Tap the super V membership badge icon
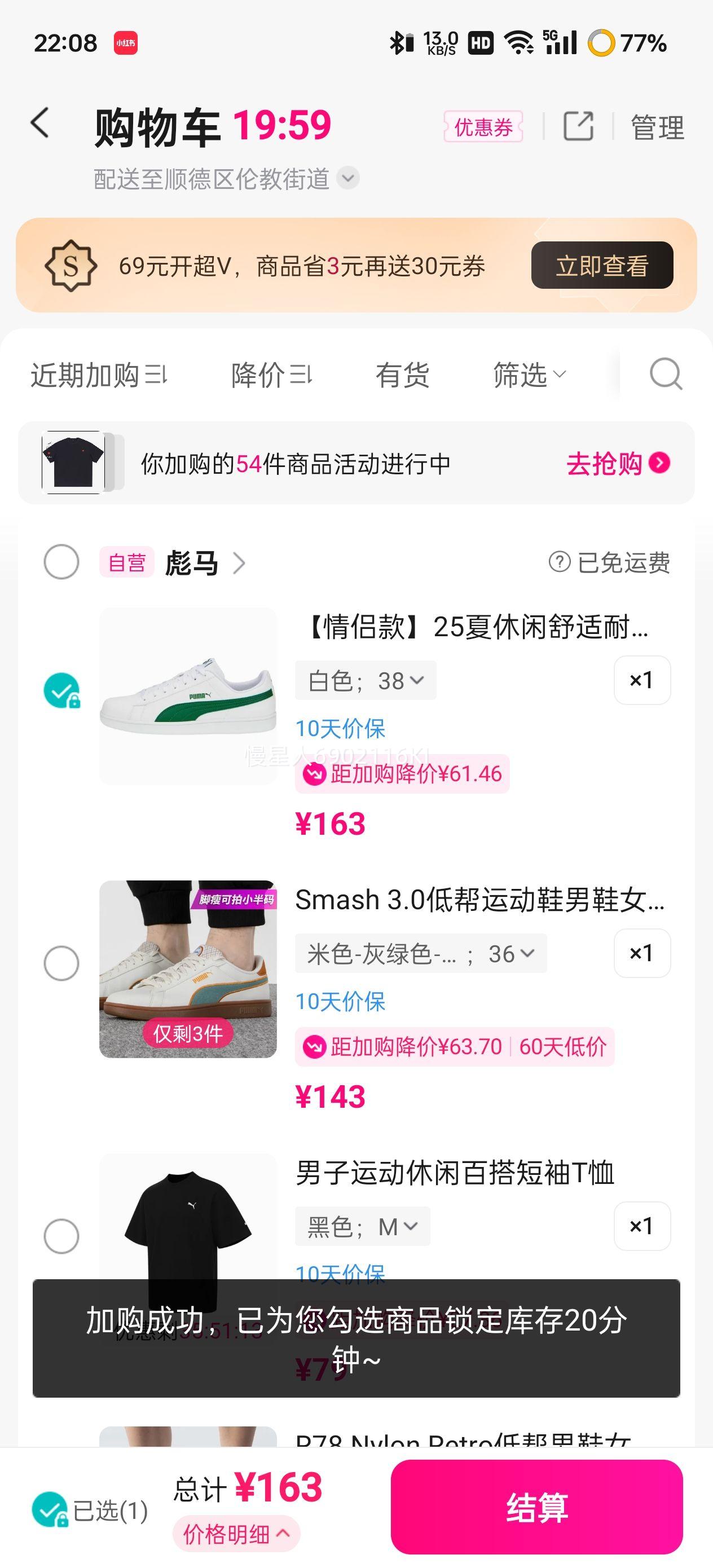The height and width of the screenshot is (1568, 713). pos(71,266)
